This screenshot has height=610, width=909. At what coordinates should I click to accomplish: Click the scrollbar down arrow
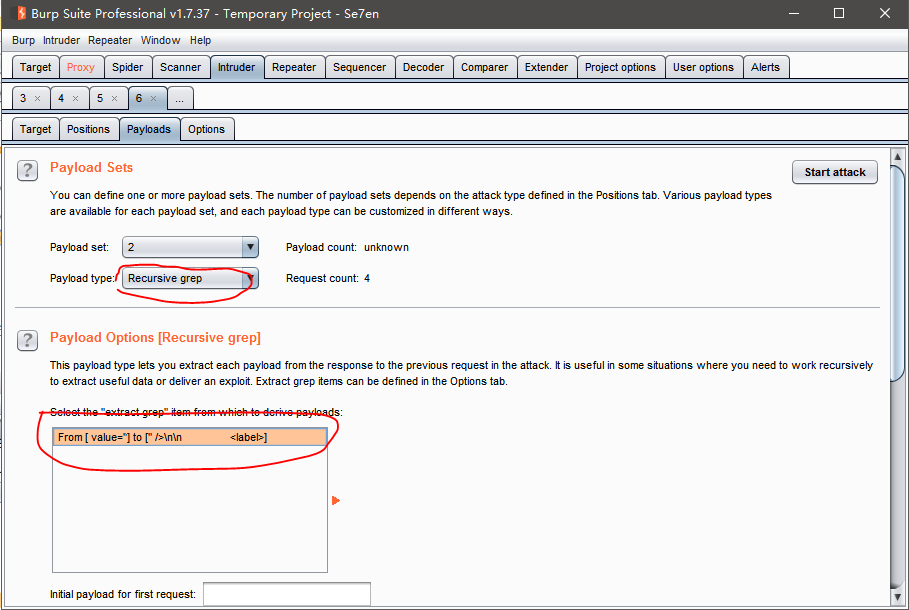897,596
